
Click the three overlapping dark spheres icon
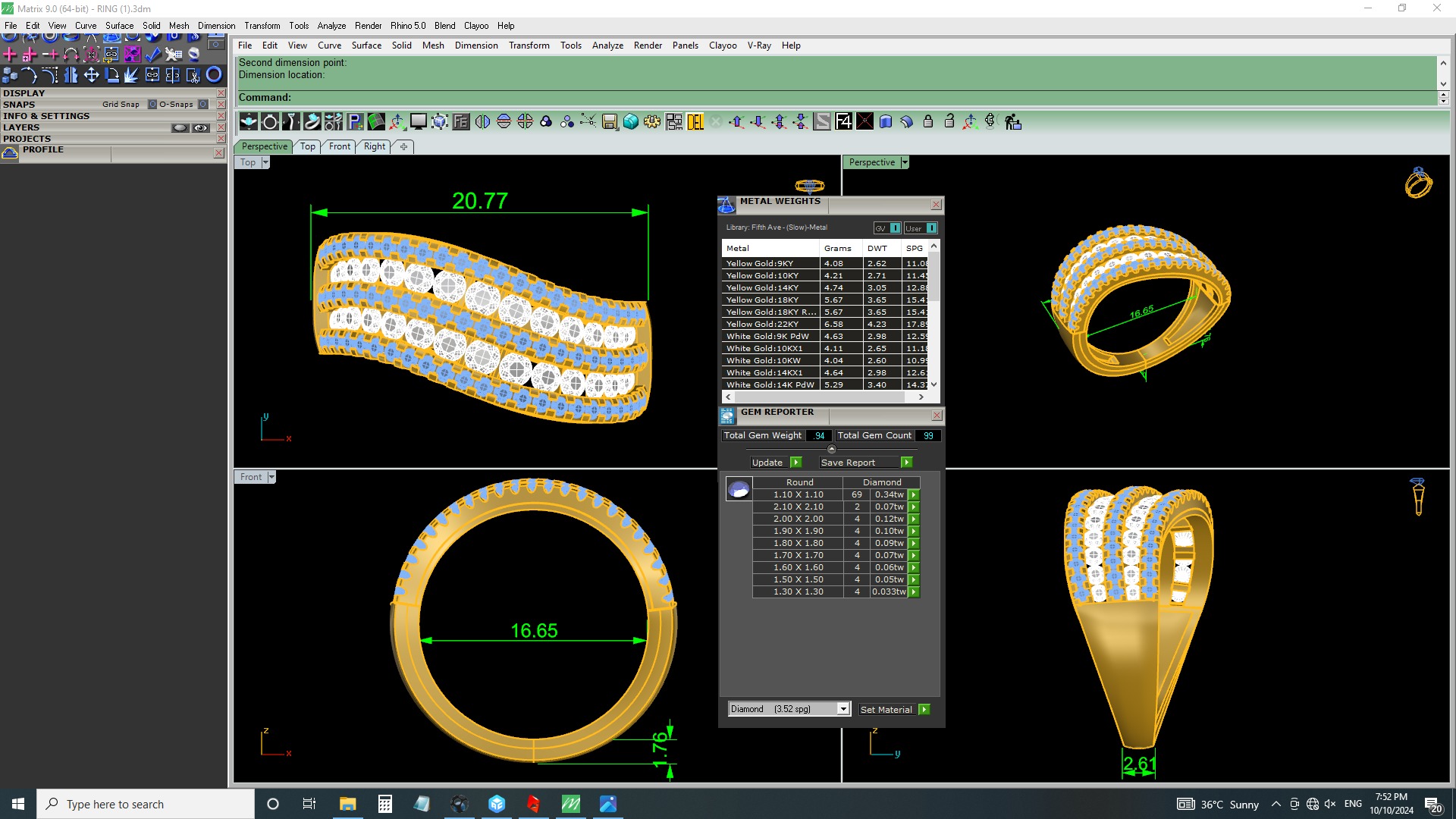[x=545, y=121]
